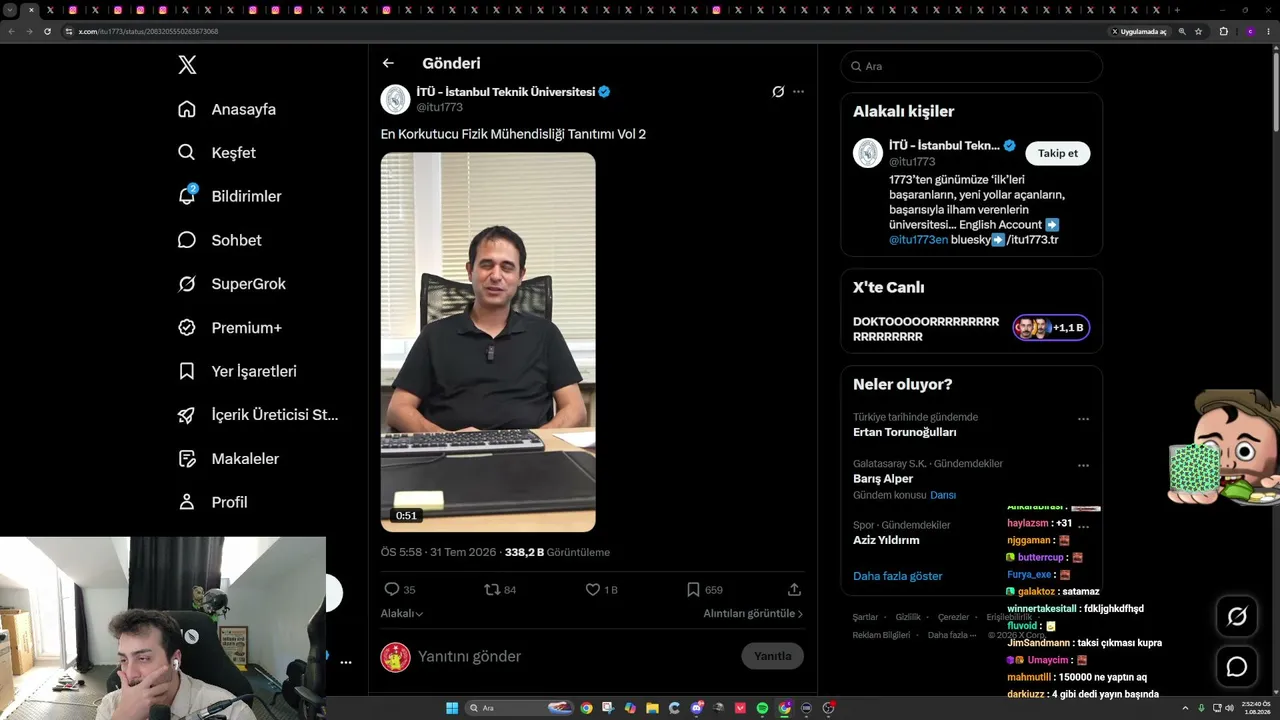Open the floating chat messages button
Screen dimensions: 1280x720
coord(1237,667)
